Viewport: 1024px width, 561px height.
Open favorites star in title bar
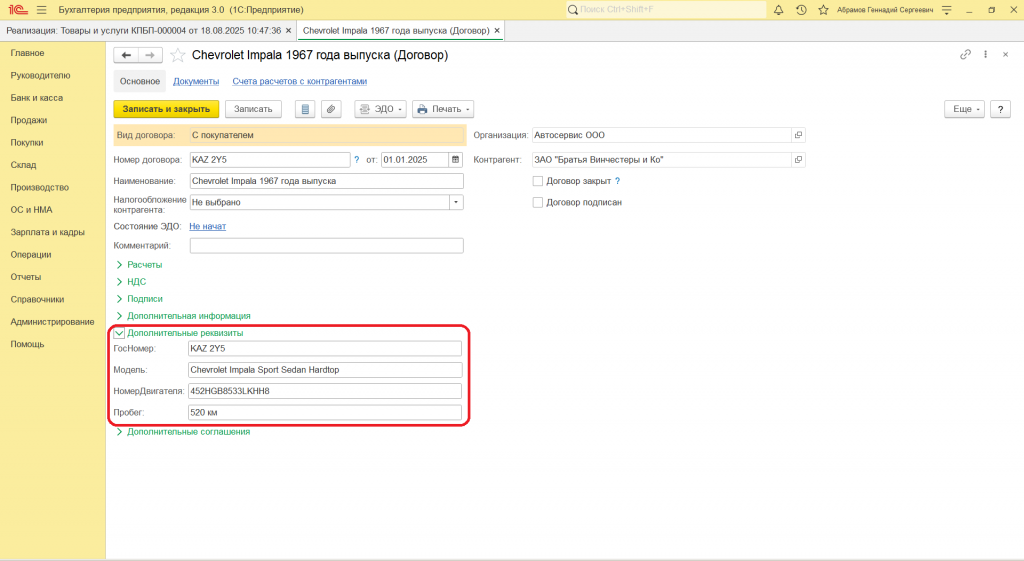[x=824, y=10]
